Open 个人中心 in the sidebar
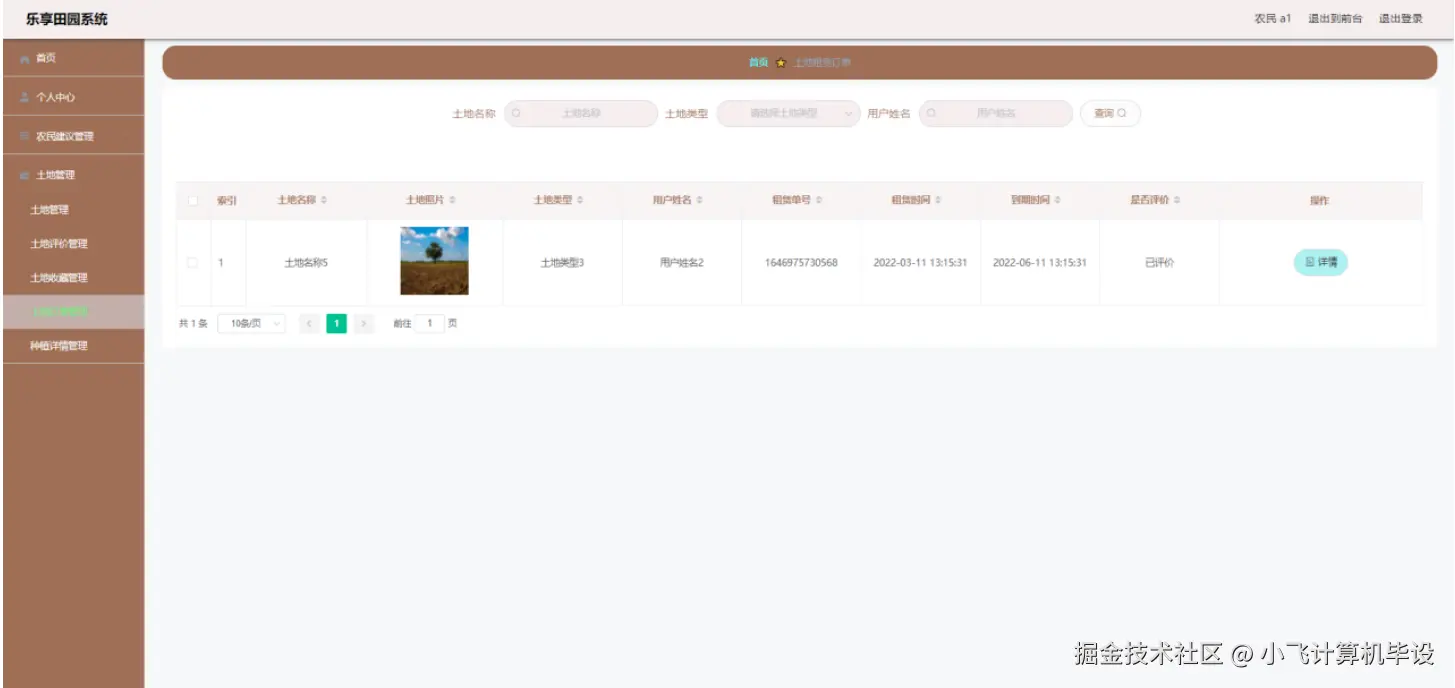Image resolution: width=1455 pixels, height=688 pixels. (73, 97)
